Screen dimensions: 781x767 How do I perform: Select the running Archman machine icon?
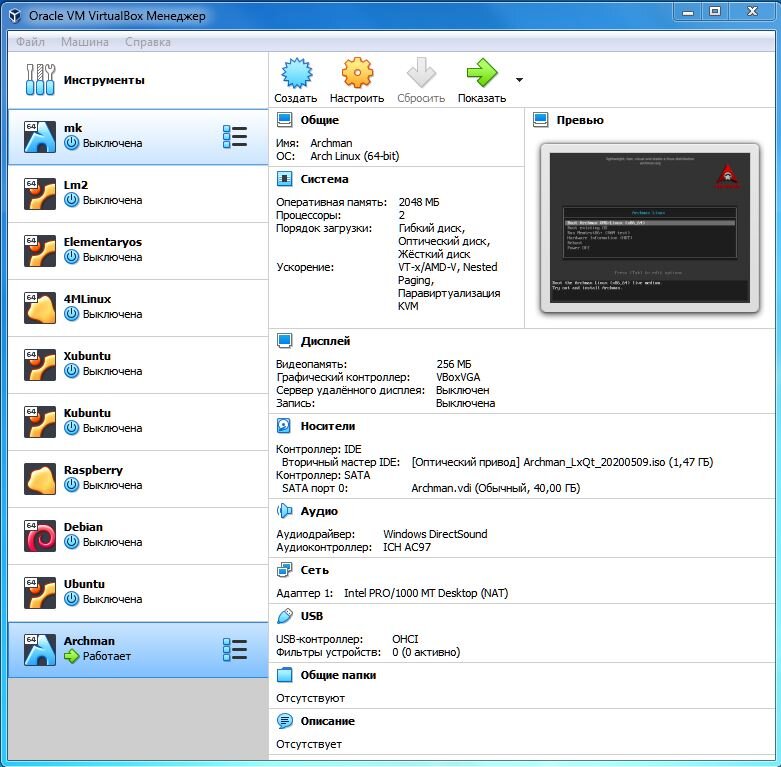coord(40,649)
